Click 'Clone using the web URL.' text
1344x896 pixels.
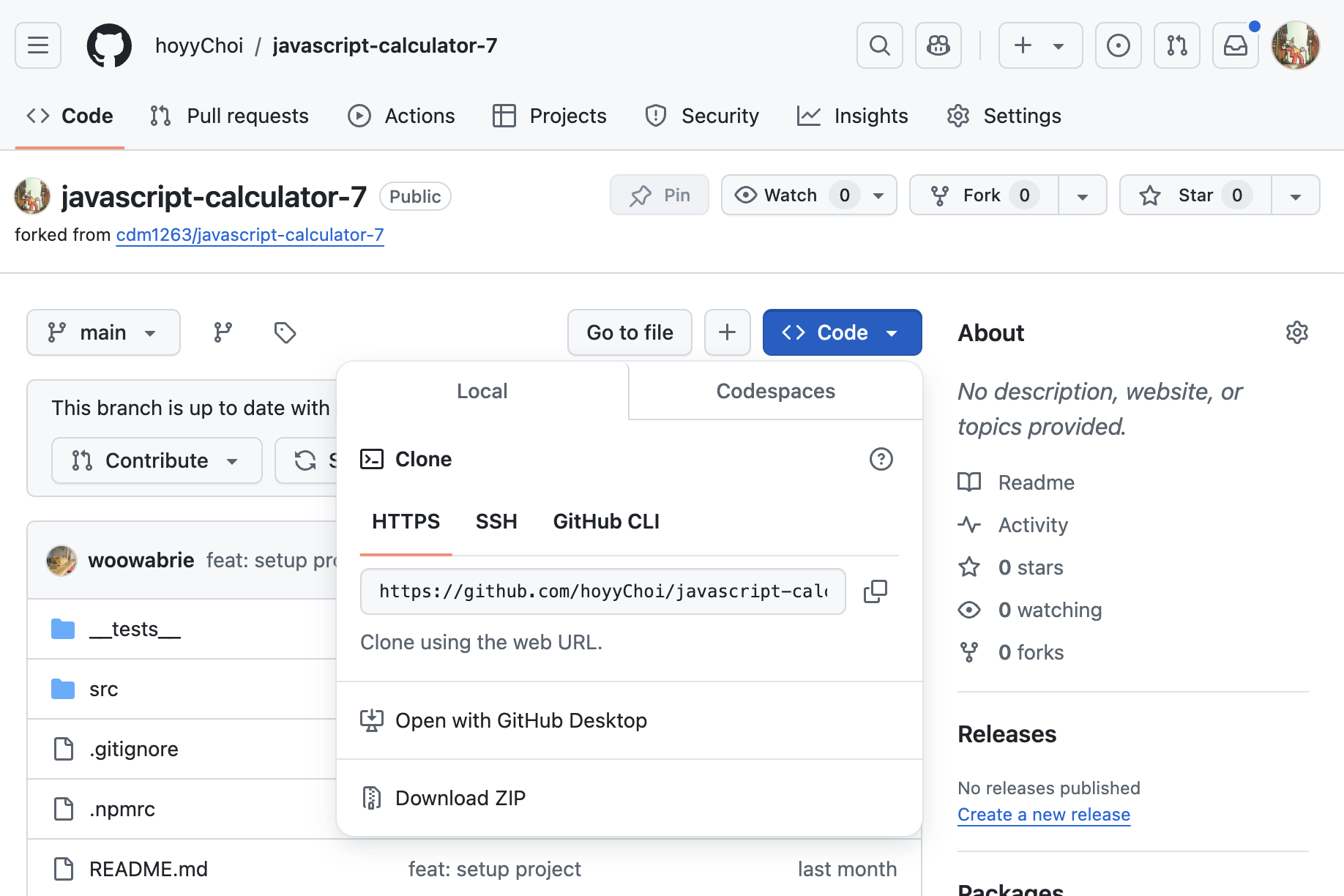pyautogui.click(x=482, y=642)
